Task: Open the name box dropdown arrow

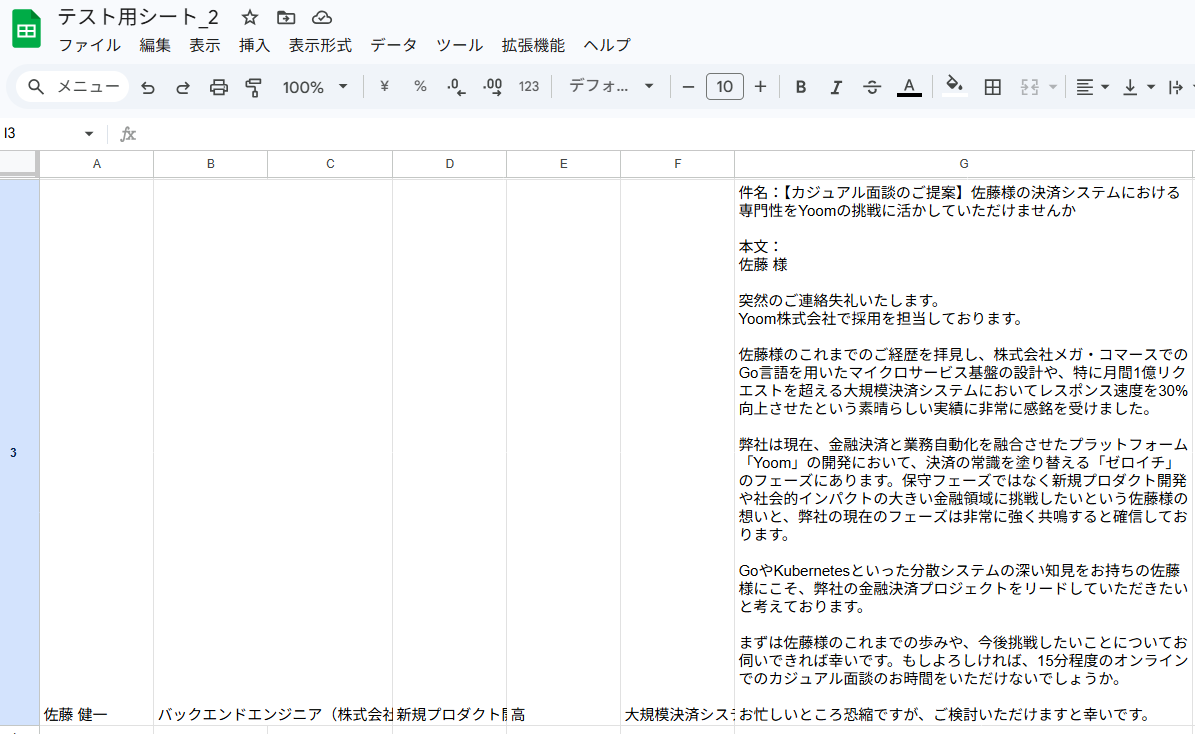Action: point(89,134)
